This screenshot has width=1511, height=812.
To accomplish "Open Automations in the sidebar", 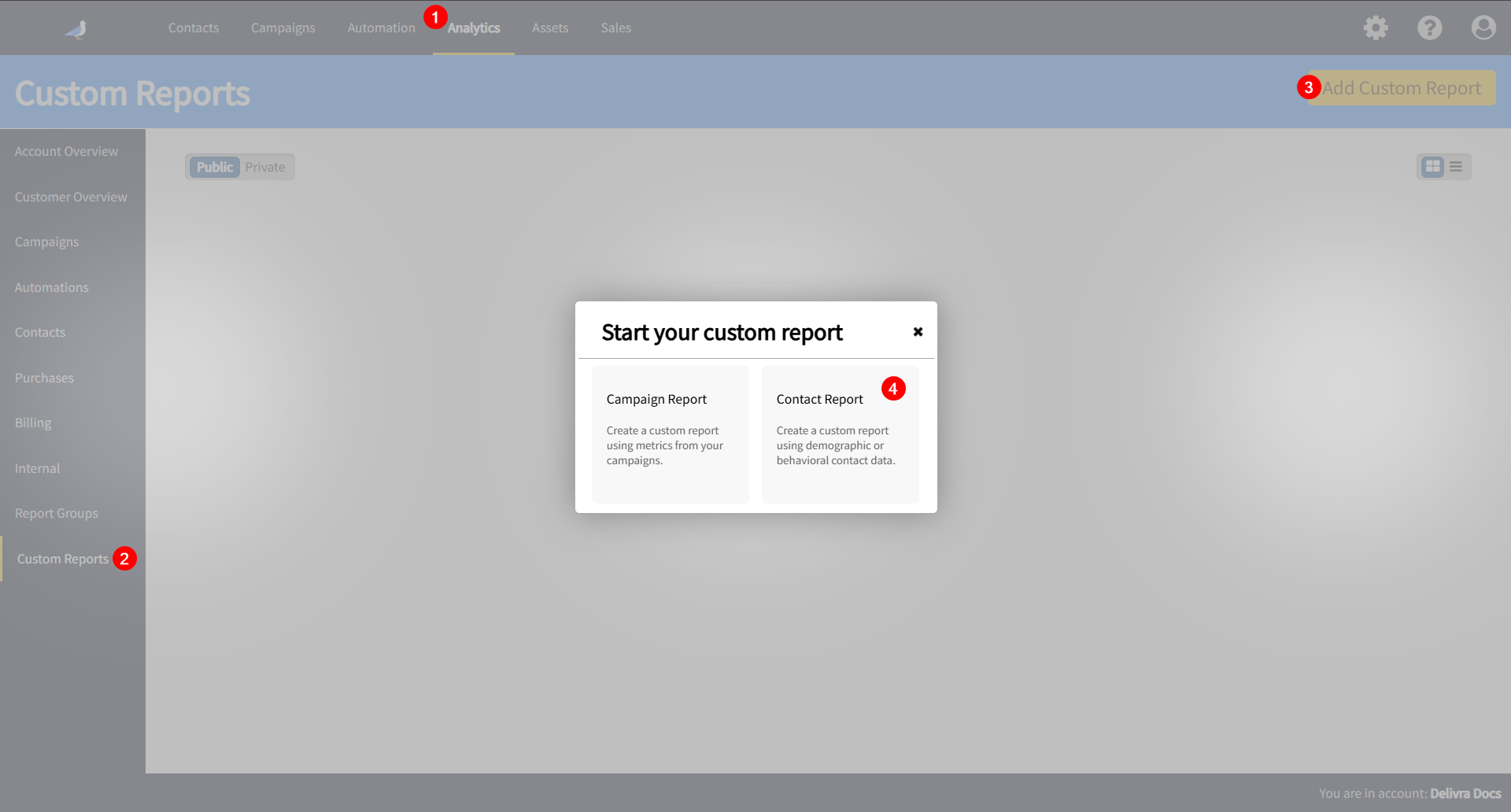I will (52, 287).
